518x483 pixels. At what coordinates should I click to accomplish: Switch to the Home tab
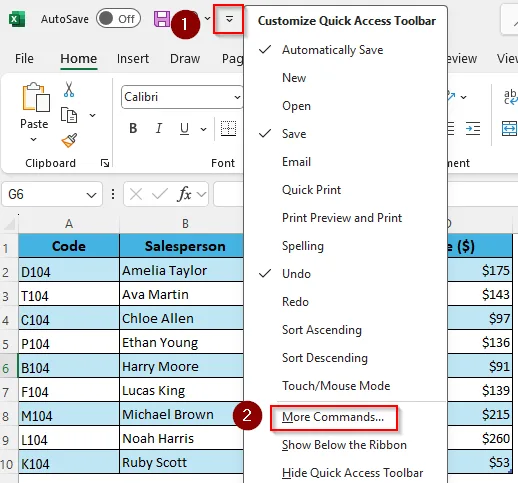(79, 59)
